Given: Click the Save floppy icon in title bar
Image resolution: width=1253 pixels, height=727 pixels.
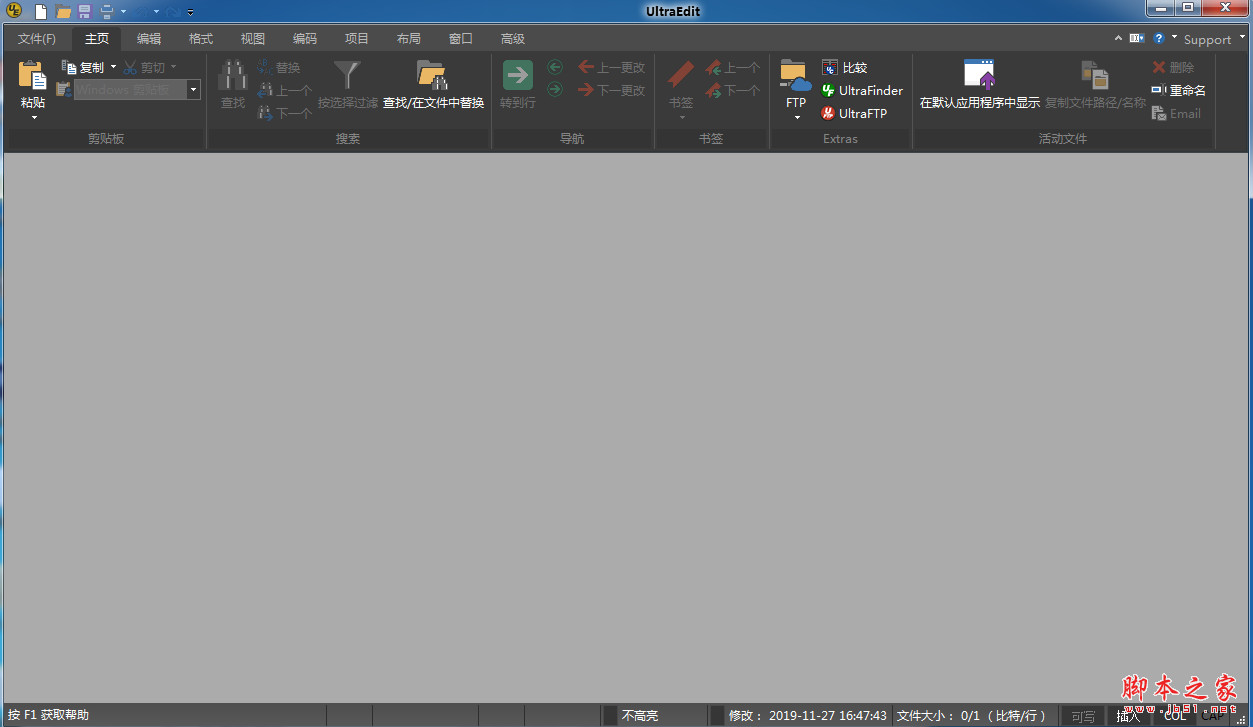Looking at the screenshot, I should 84,12.
